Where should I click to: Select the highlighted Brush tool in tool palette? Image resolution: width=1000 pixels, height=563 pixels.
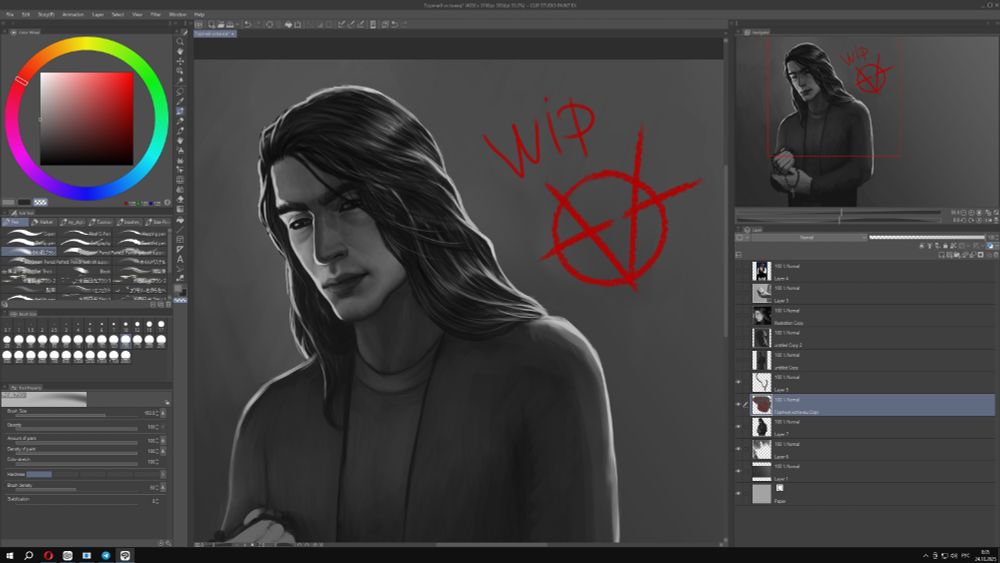(180, 111)
